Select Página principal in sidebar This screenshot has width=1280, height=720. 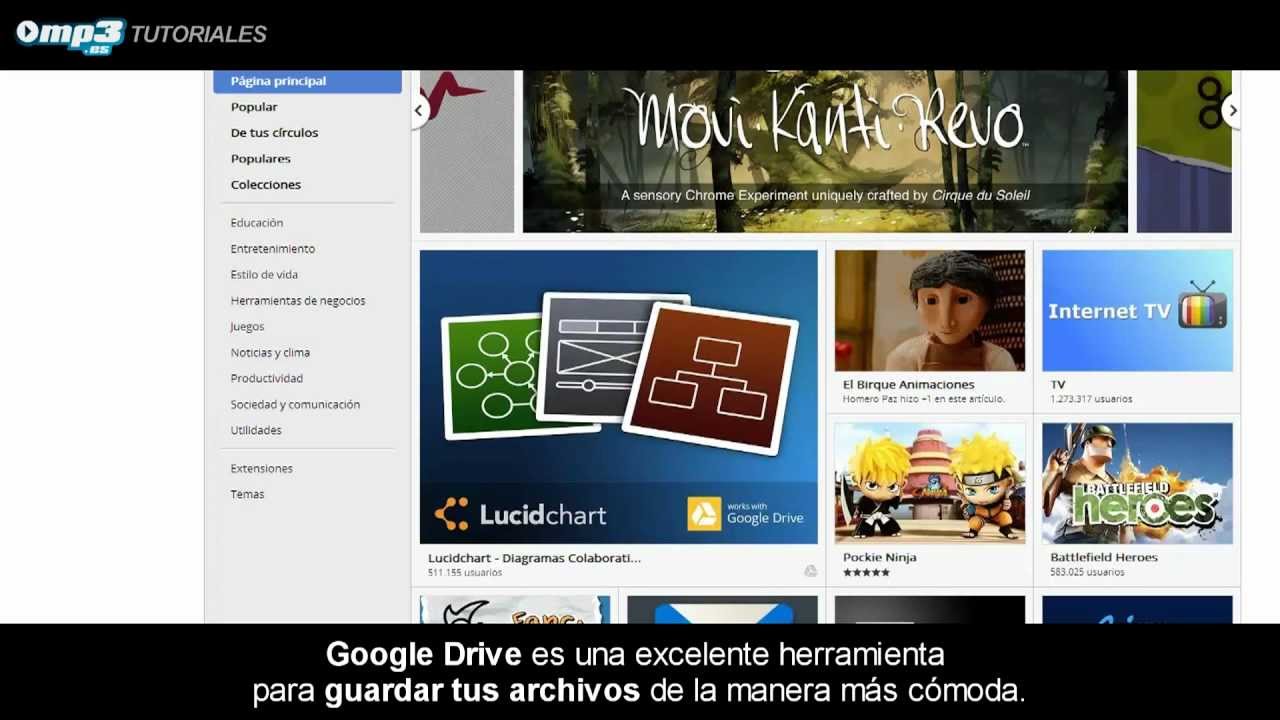click(x=307, y=81)
